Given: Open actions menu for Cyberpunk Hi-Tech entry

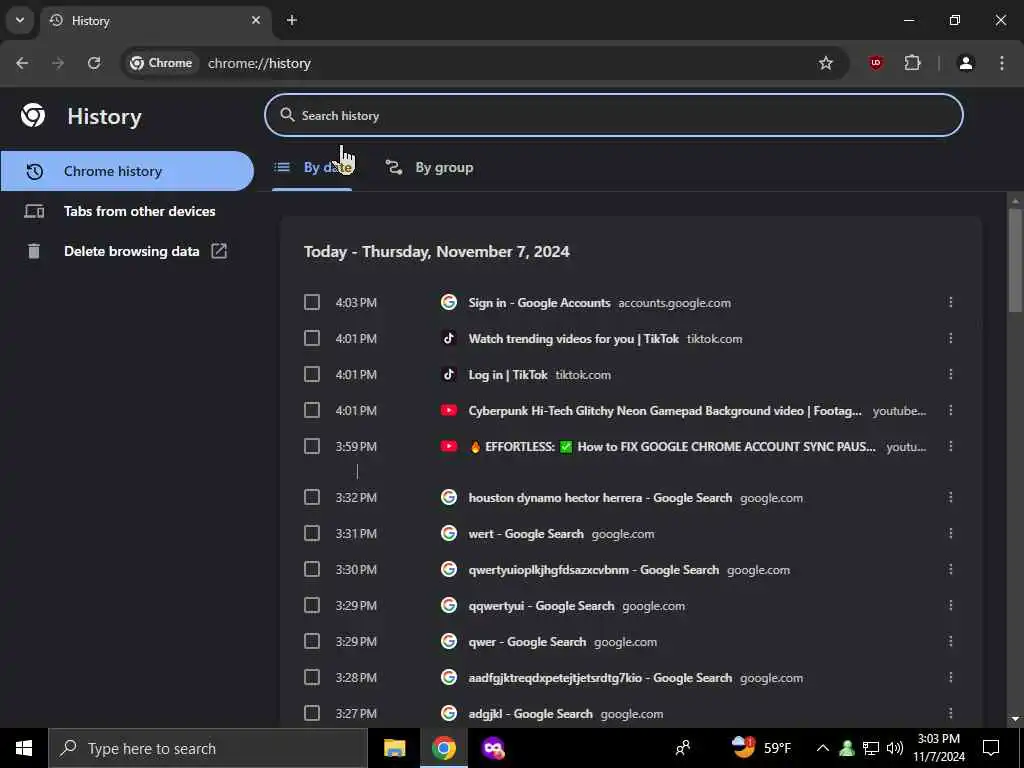Looking at the screenshot, I should tap(950, 410).
